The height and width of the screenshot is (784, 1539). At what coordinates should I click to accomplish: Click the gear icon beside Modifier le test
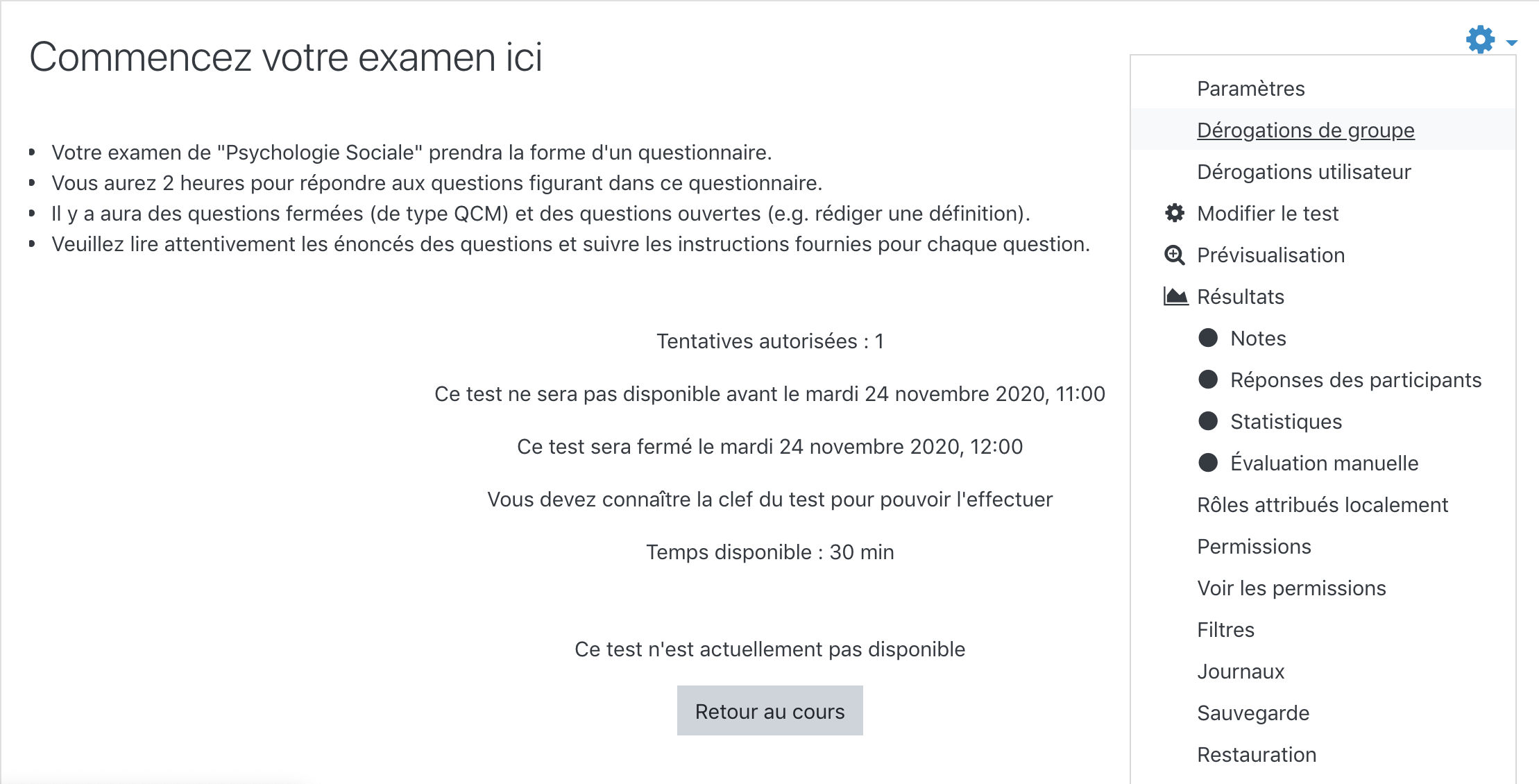click(x=1174, y=213)
